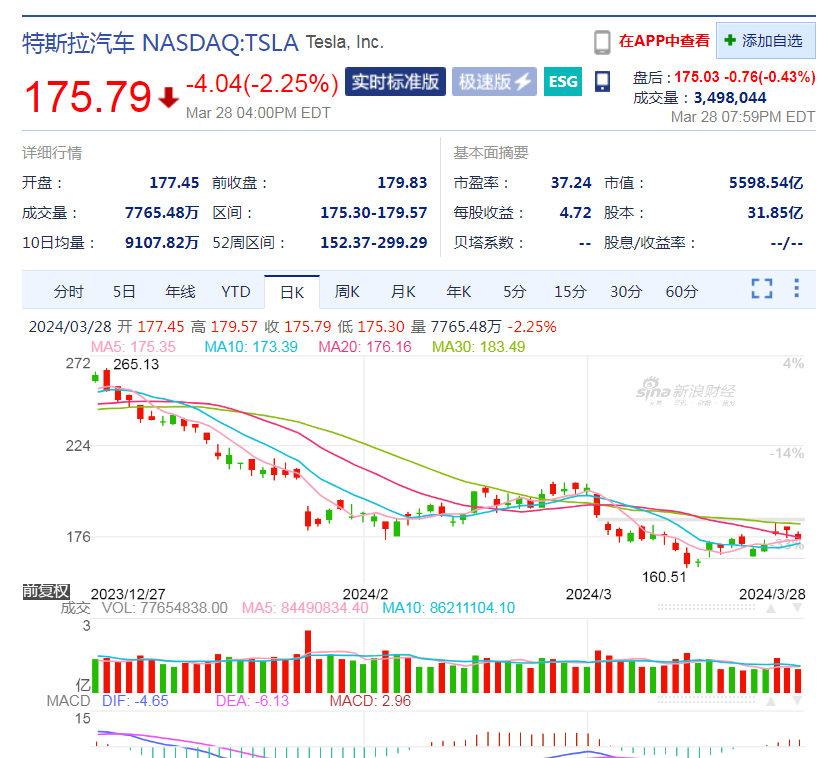Screen dimensions: 820x758
Task: Switch to 月K chart tab
Action: coord(403,291)
